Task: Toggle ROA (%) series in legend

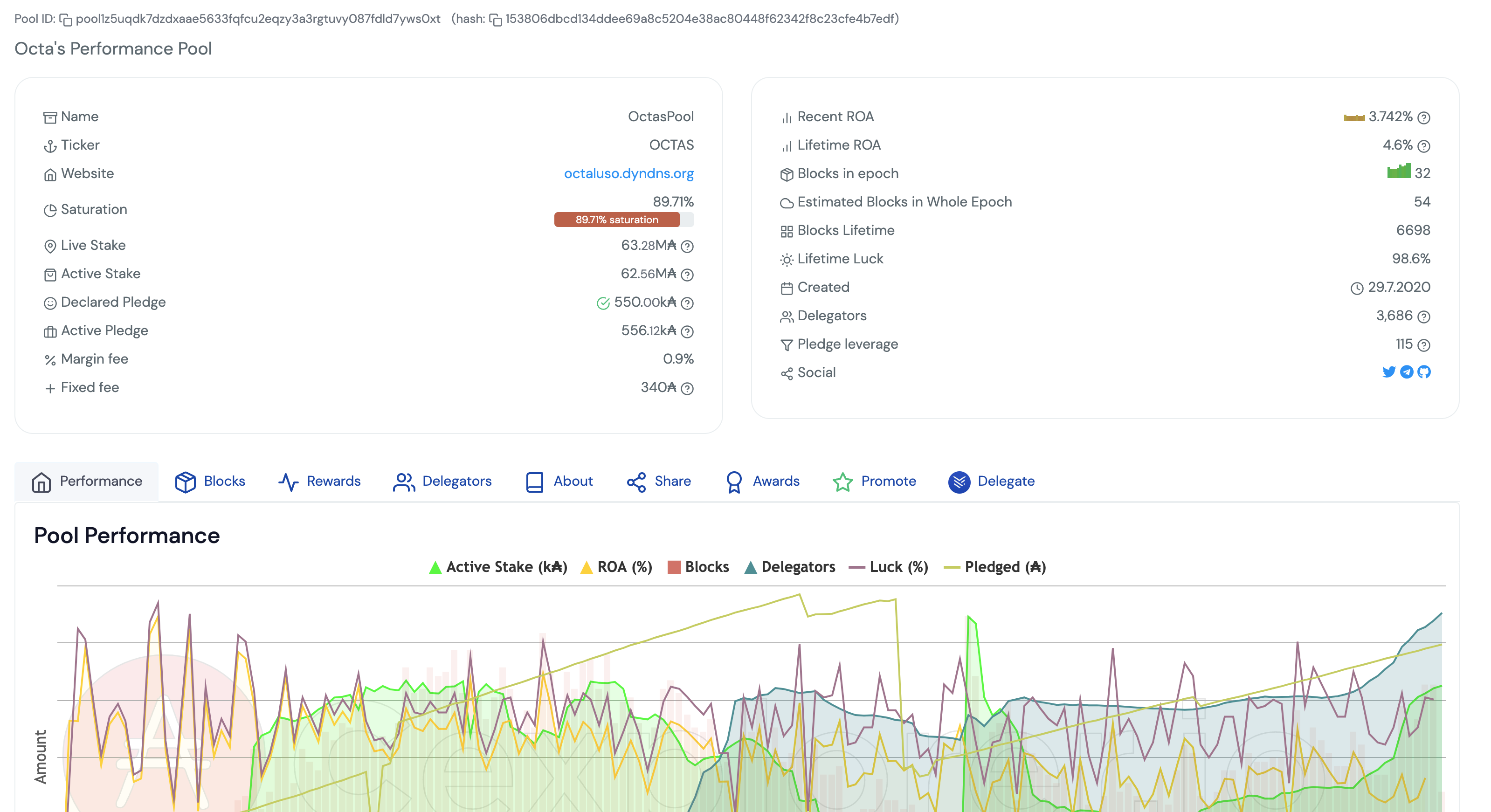Action: (616, 567)
